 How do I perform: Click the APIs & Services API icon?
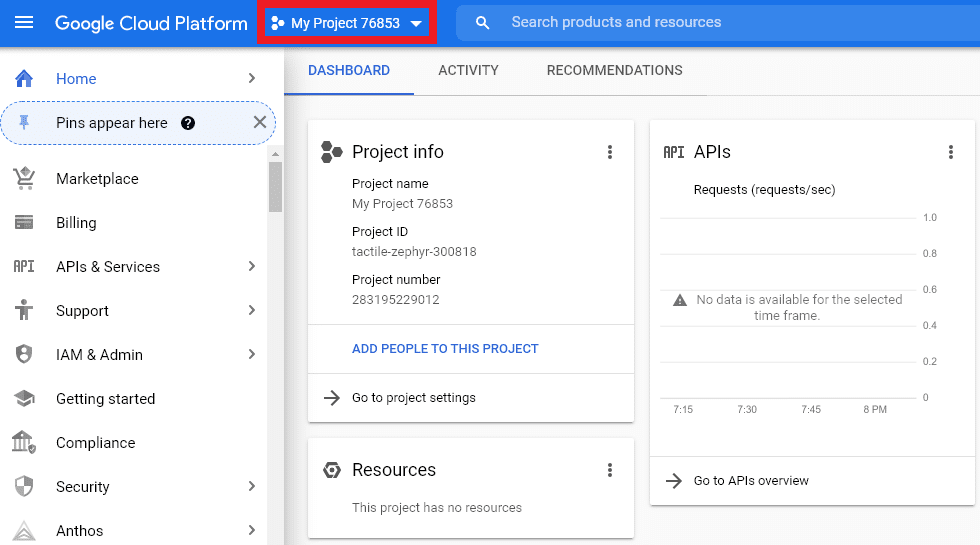pyautogui.click(x=24, y=267)
